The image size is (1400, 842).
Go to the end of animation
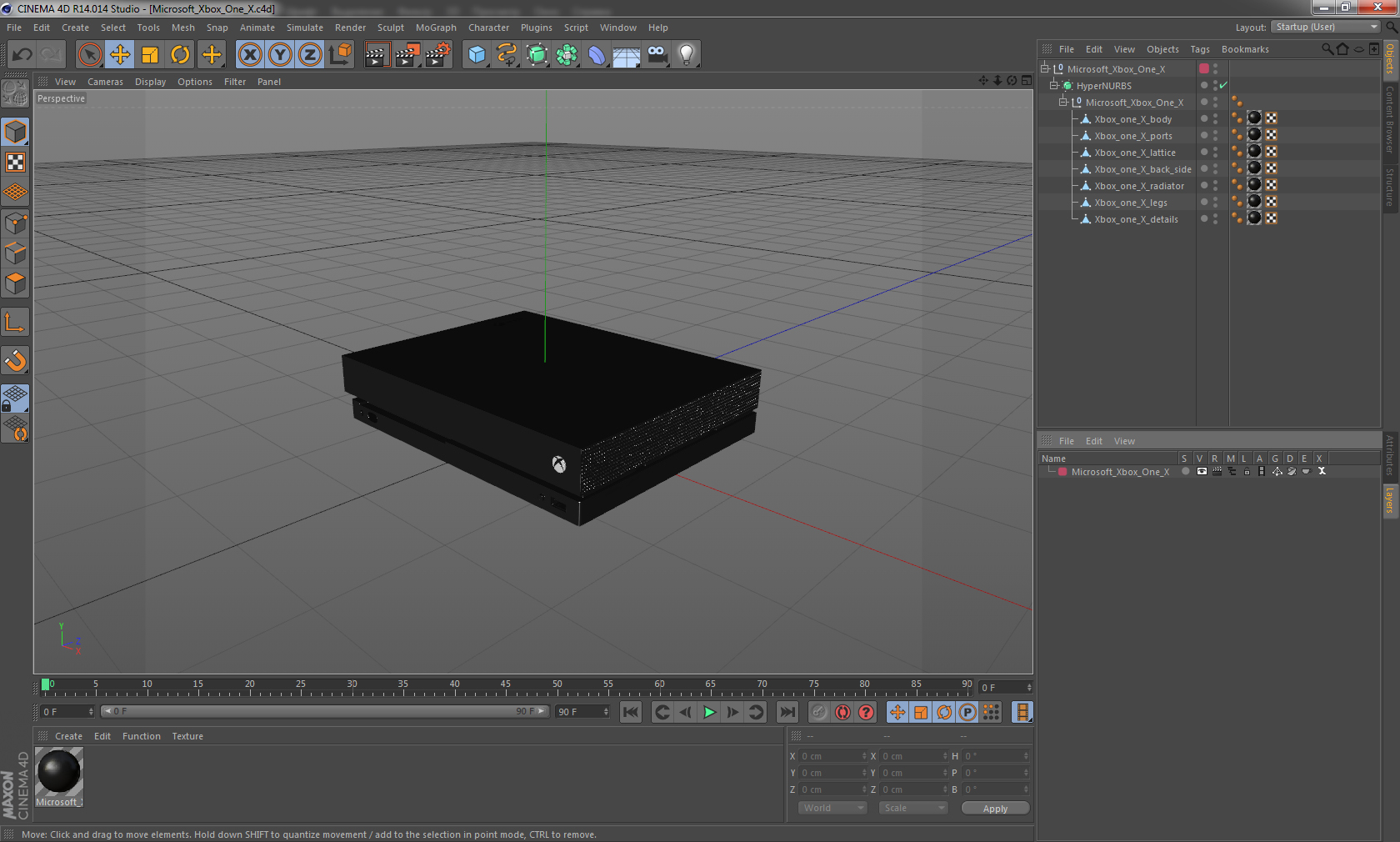(787, 712)
